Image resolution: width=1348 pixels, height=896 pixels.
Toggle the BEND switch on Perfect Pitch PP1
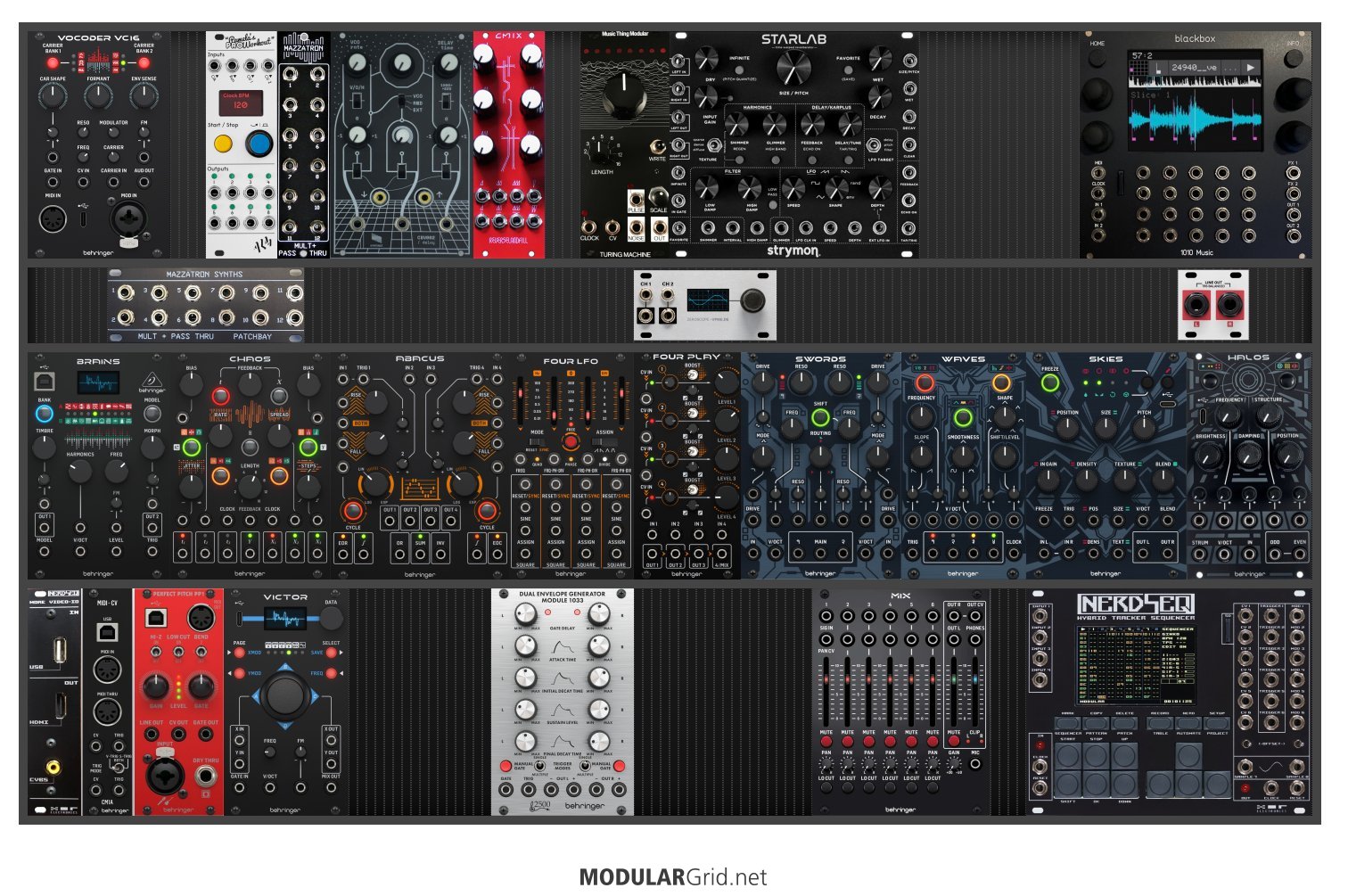click(201, 654)
